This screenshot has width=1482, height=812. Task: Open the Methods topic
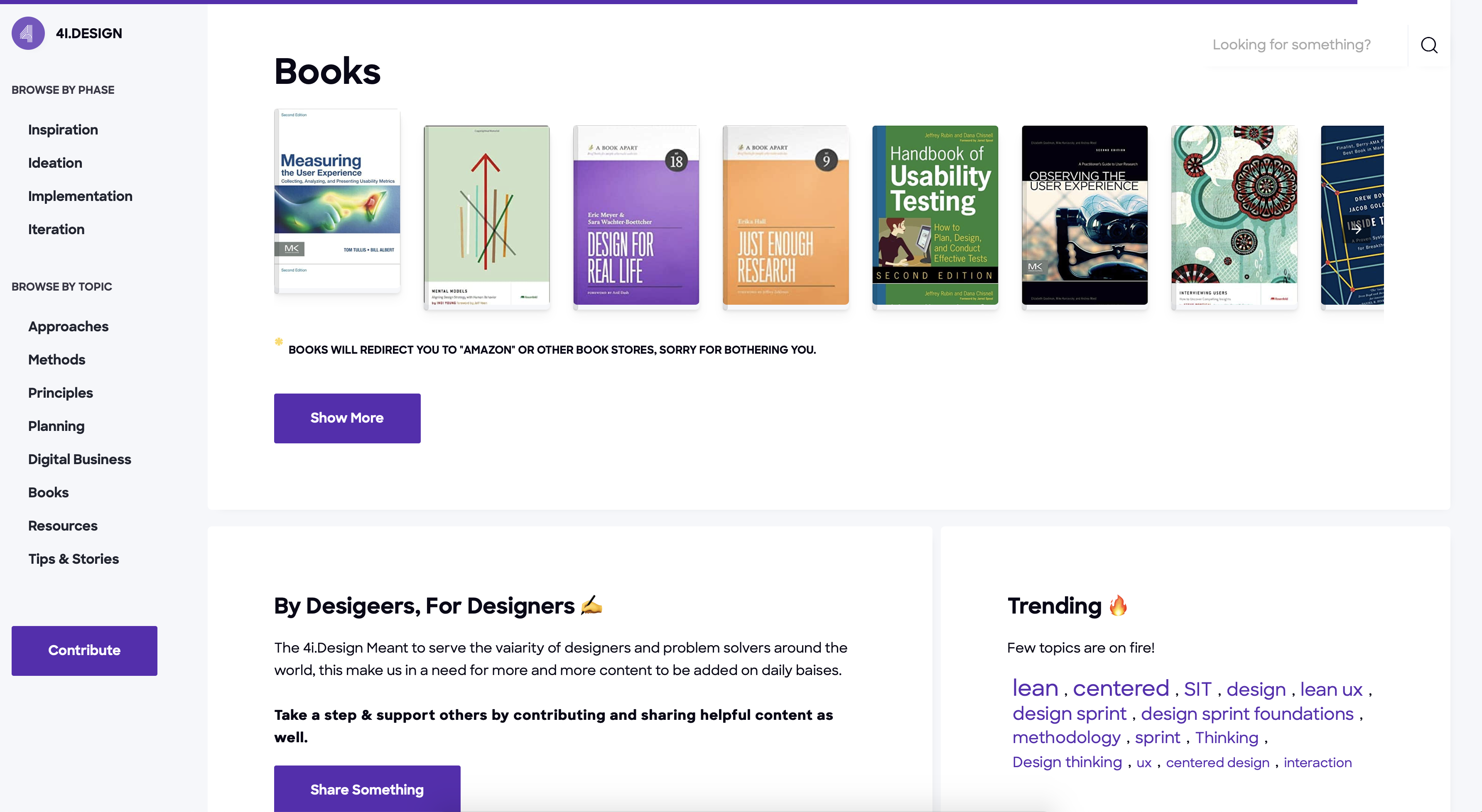(x=56, y=360)
